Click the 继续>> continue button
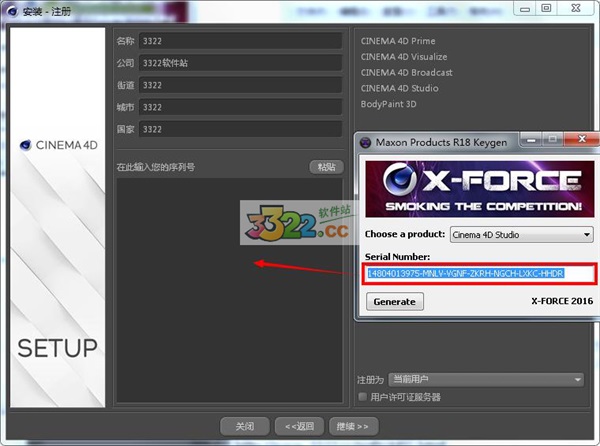600x446 pixels. coord(354,426)
